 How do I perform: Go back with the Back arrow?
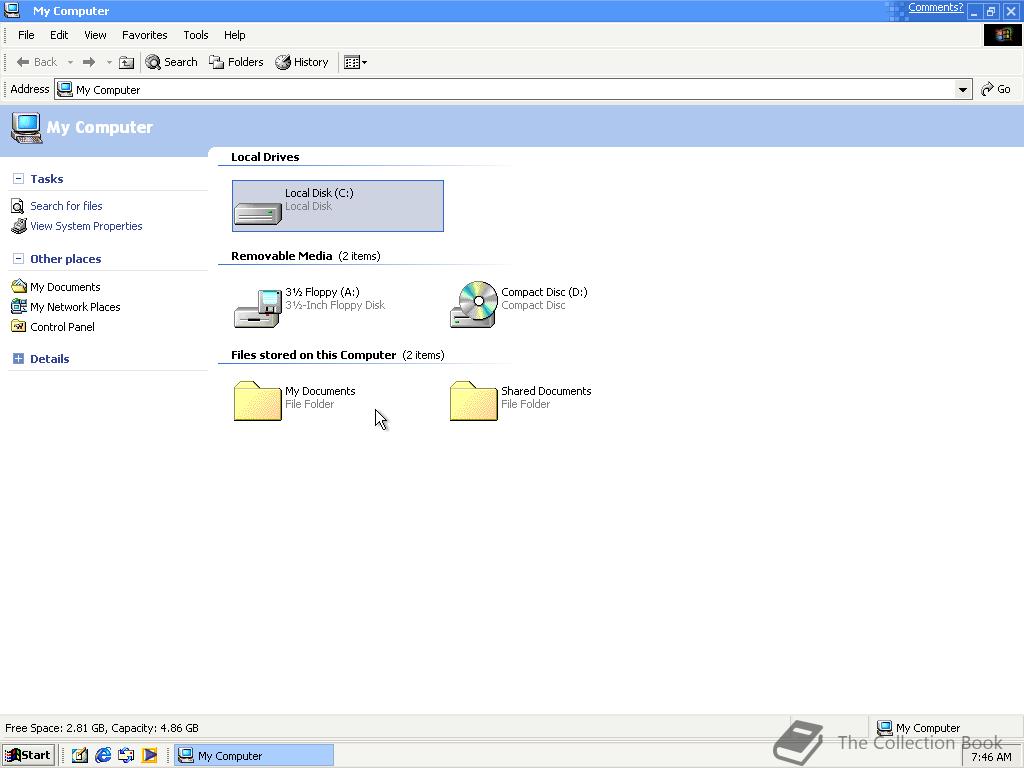click(37, 62)
